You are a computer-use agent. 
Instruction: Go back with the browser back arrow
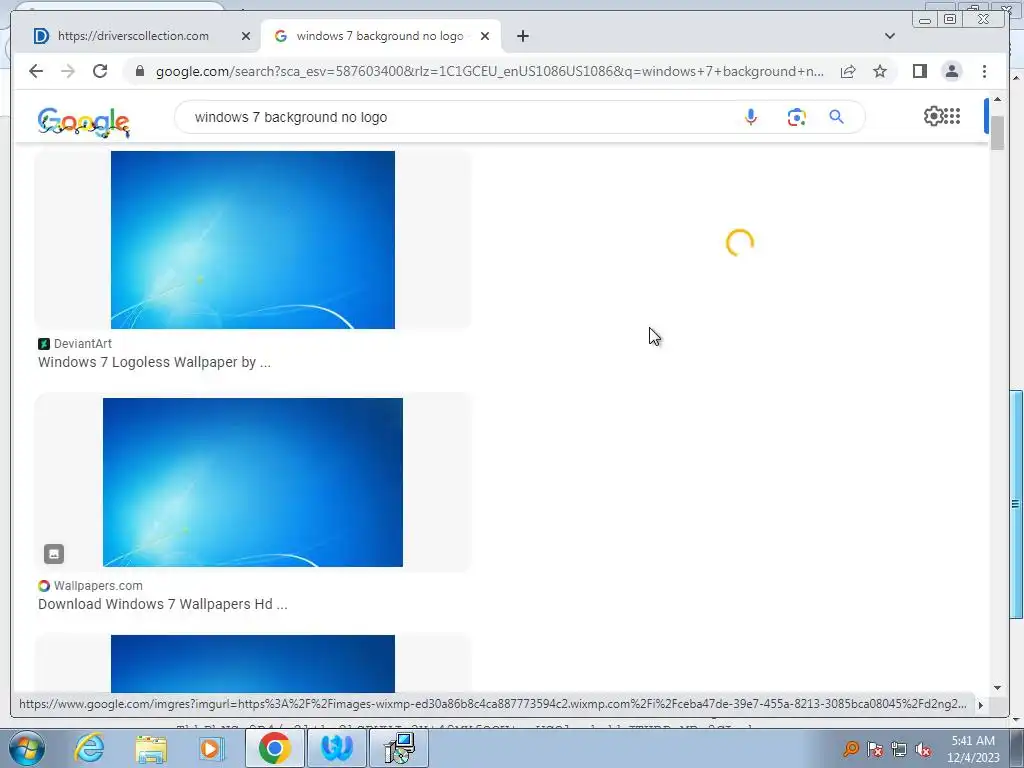(x=36, y=71)
